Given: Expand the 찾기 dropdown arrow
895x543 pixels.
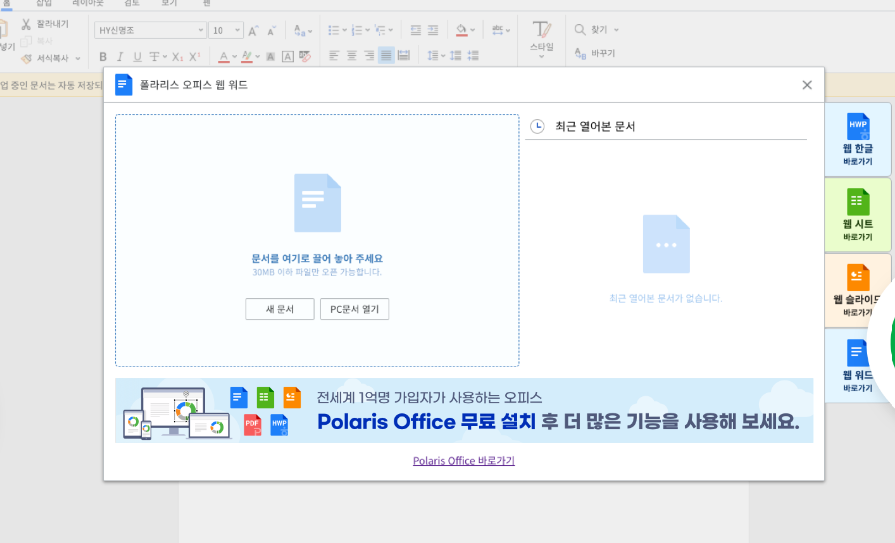Looking at the screenshot, I should 616,30.
